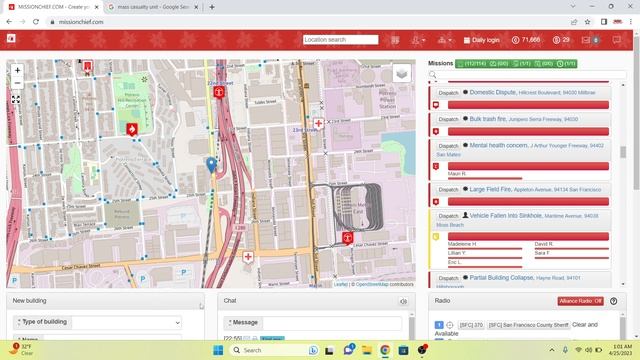
Task: Toggle the second mission filter (0/0)
Action: point(498,64)
